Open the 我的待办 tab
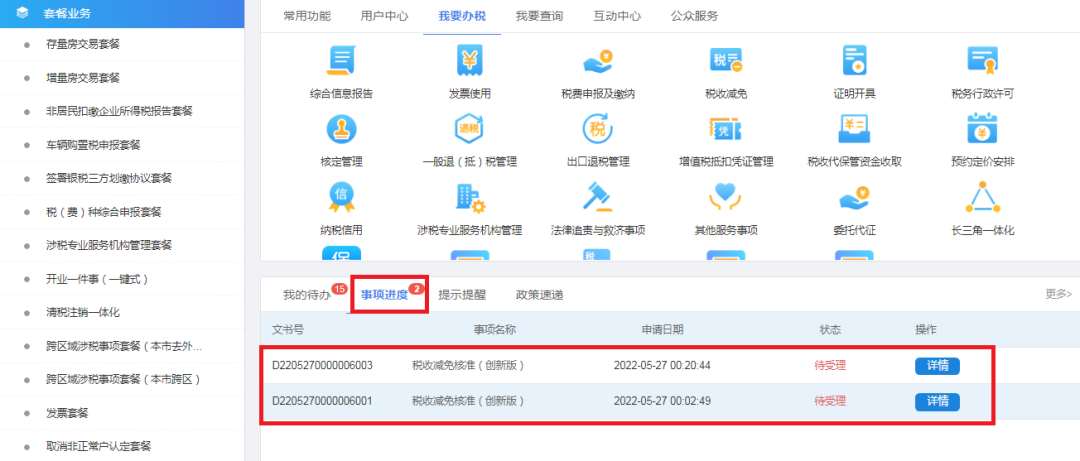The image size is (1080, 461). [x=306, y=295]
